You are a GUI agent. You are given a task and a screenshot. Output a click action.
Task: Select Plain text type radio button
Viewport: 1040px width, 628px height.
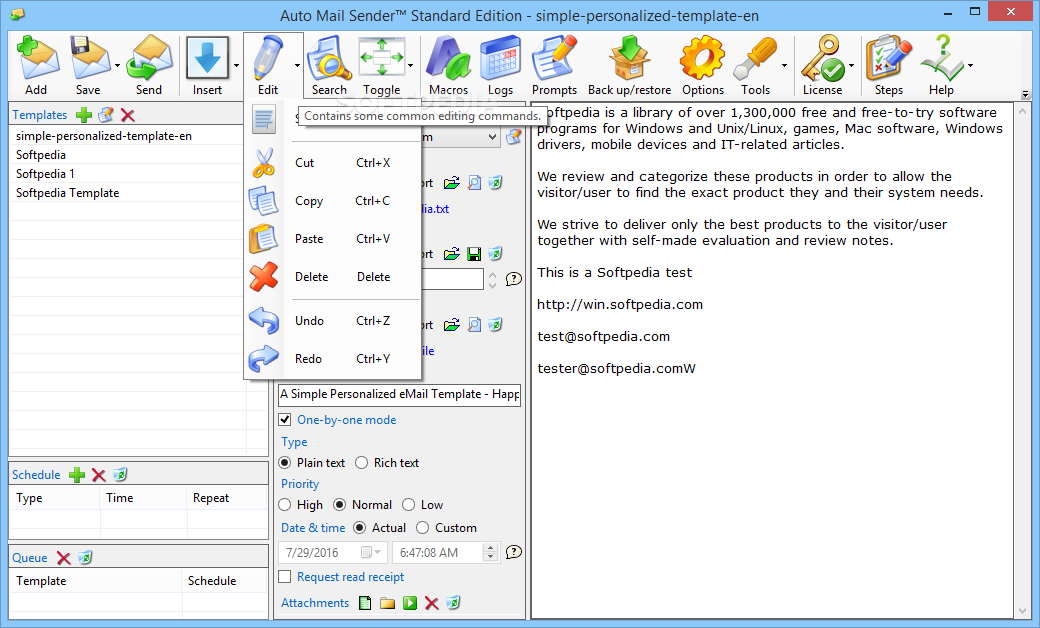pyautogui.click(x=285, y=463)
